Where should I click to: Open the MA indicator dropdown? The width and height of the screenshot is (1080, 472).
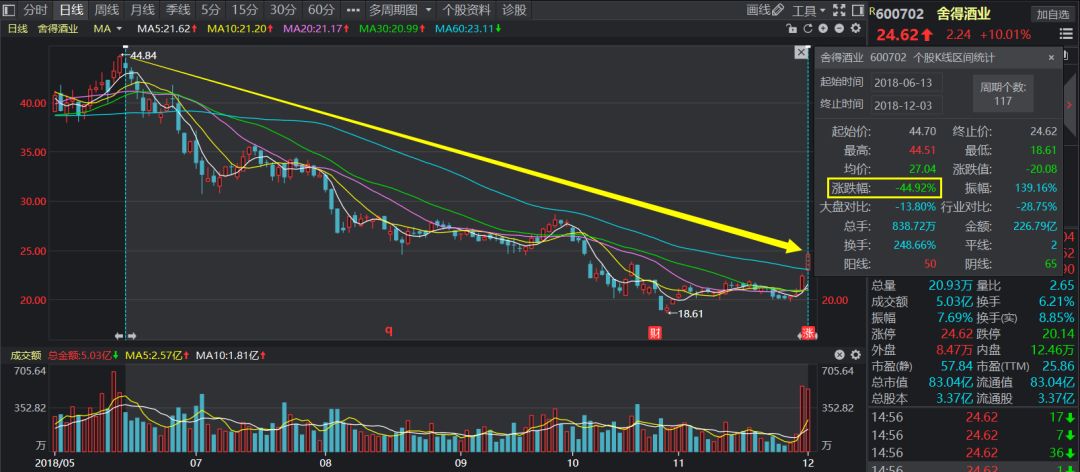107,28
